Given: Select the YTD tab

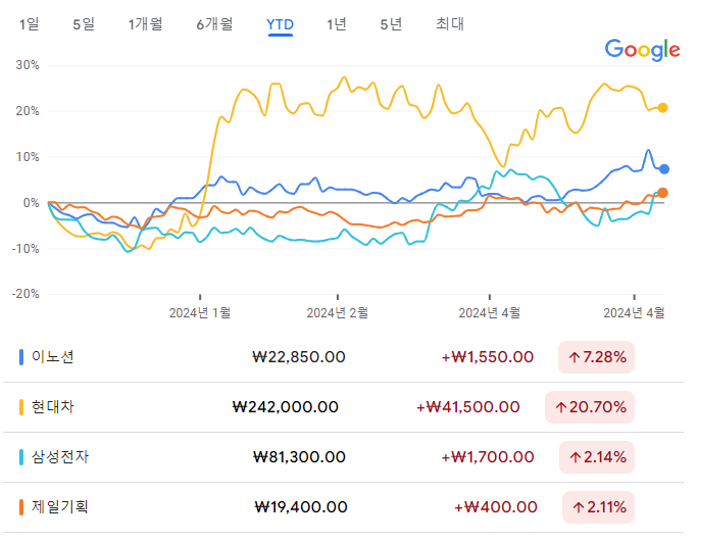Looking at the screenshot, I should pyautogui.click(x=280, y=24).
